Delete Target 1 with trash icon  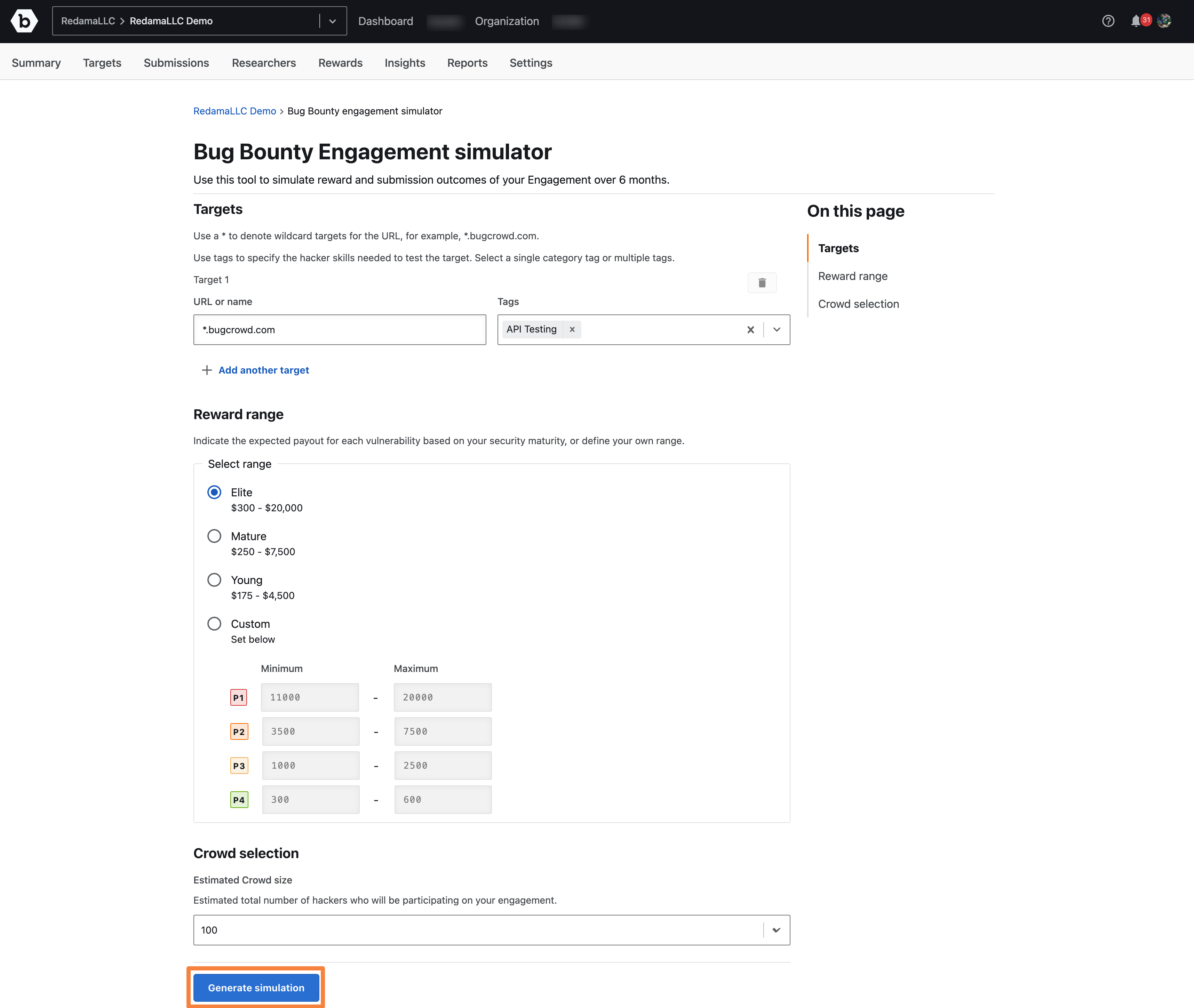coord(762,283)
